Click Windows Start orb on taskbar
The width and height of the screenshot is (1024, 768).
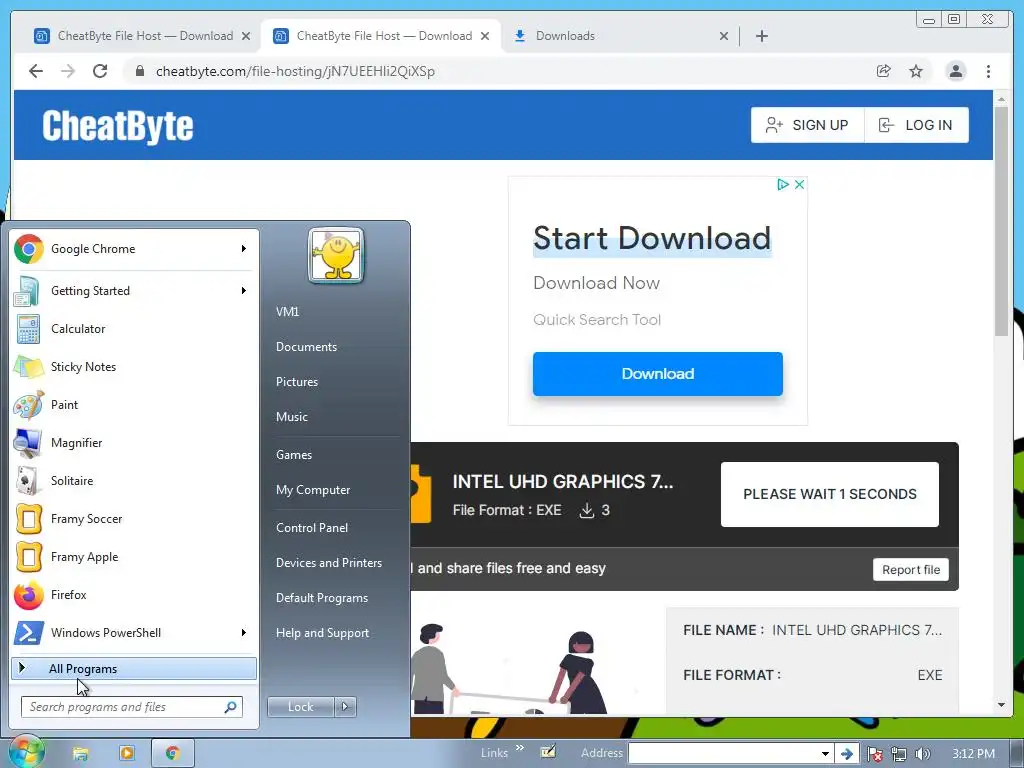[x=25, y=752]
